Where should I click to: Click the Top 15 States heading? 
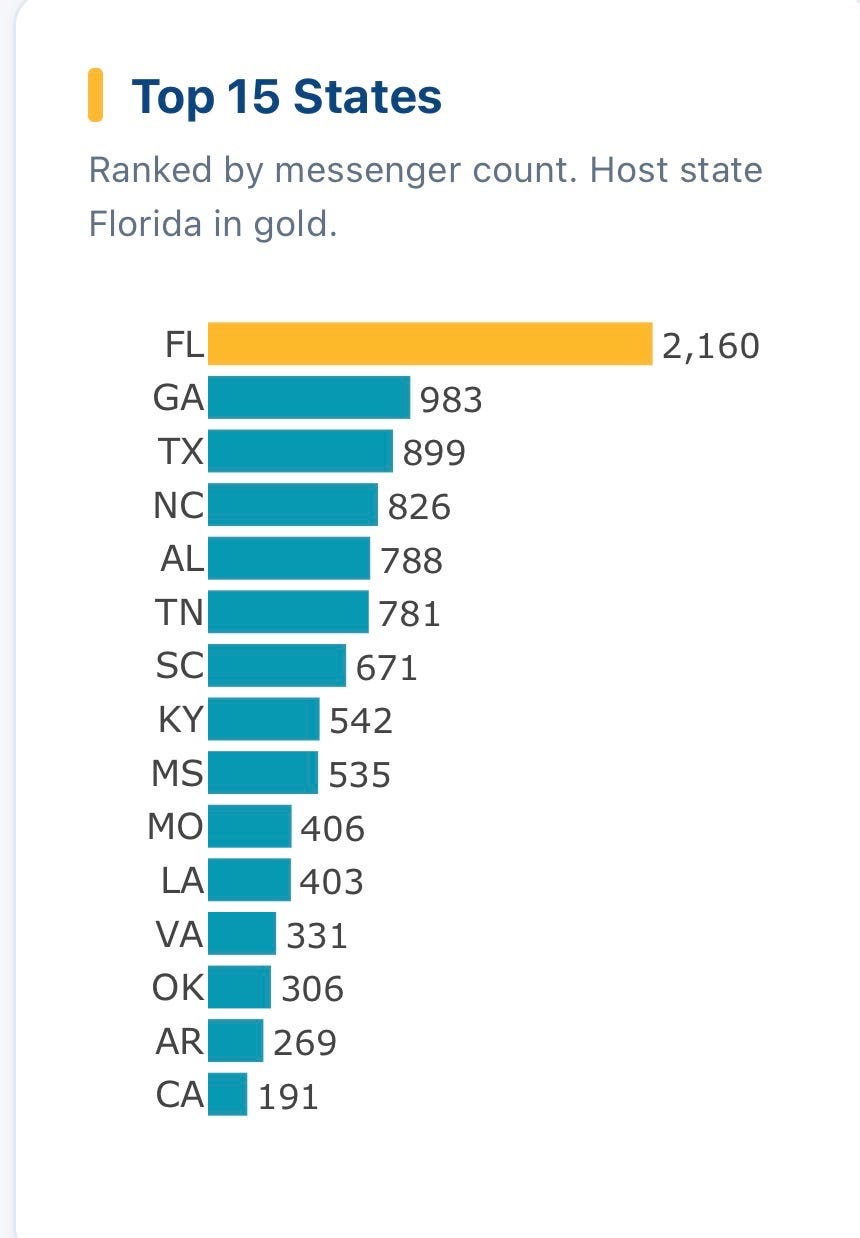click(287, 97)
